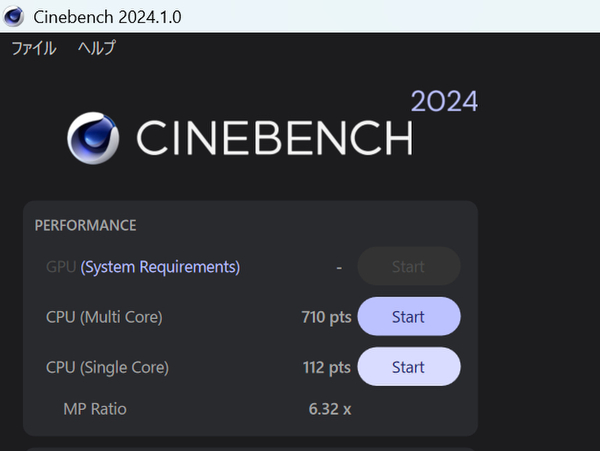Open the ヘルプ menu

pos(96,48)
